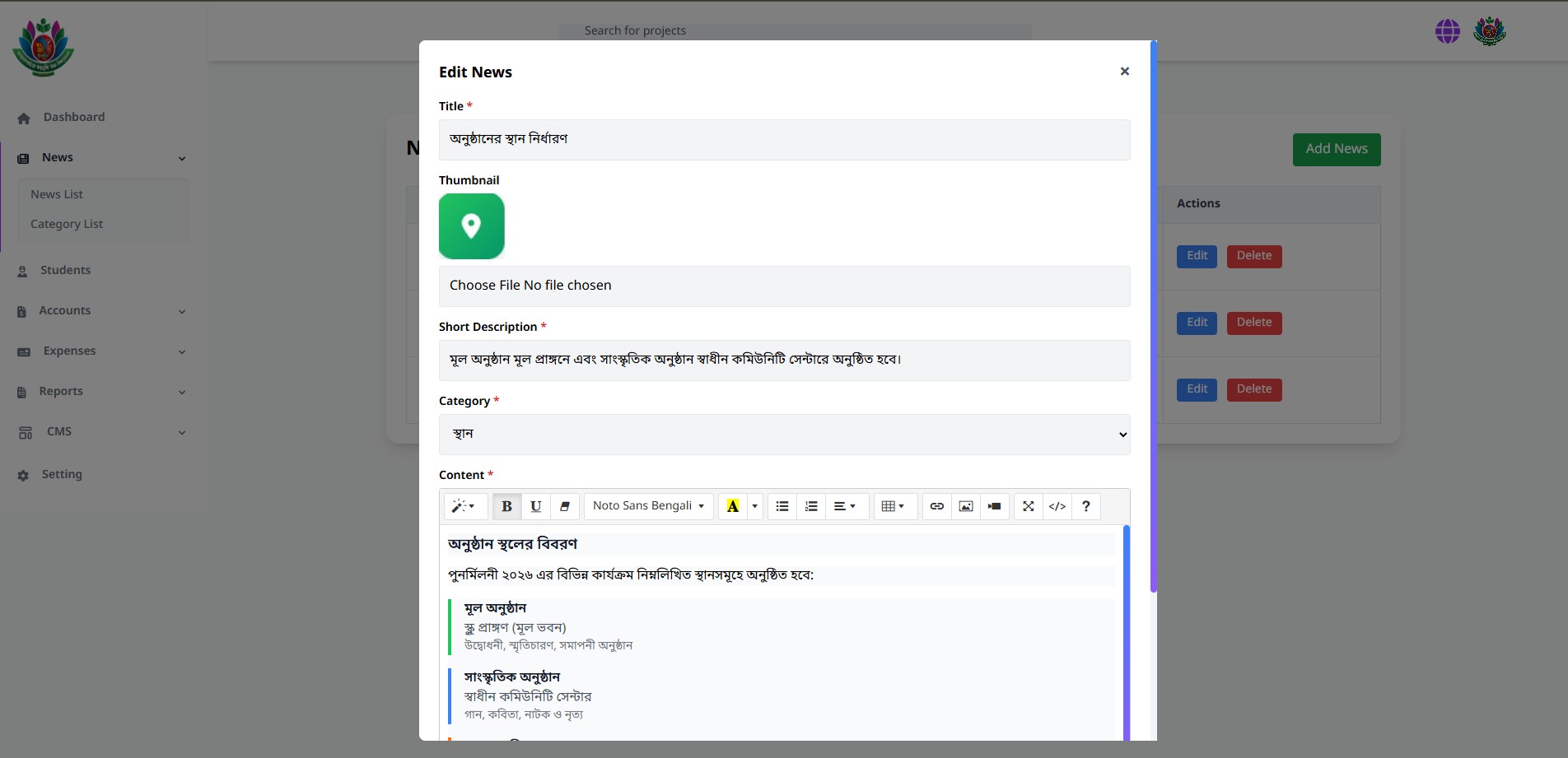Click the insert link icon

pyautogui.click(x=936, y=506)
